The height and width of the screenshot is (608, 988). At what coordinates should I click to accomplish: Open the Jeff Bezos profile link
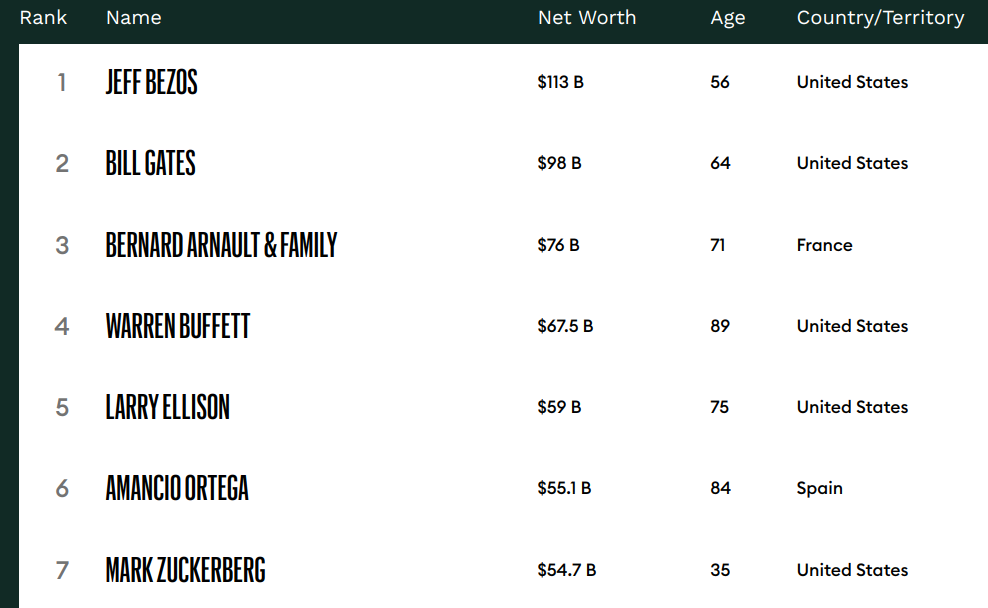click(151, 82)
